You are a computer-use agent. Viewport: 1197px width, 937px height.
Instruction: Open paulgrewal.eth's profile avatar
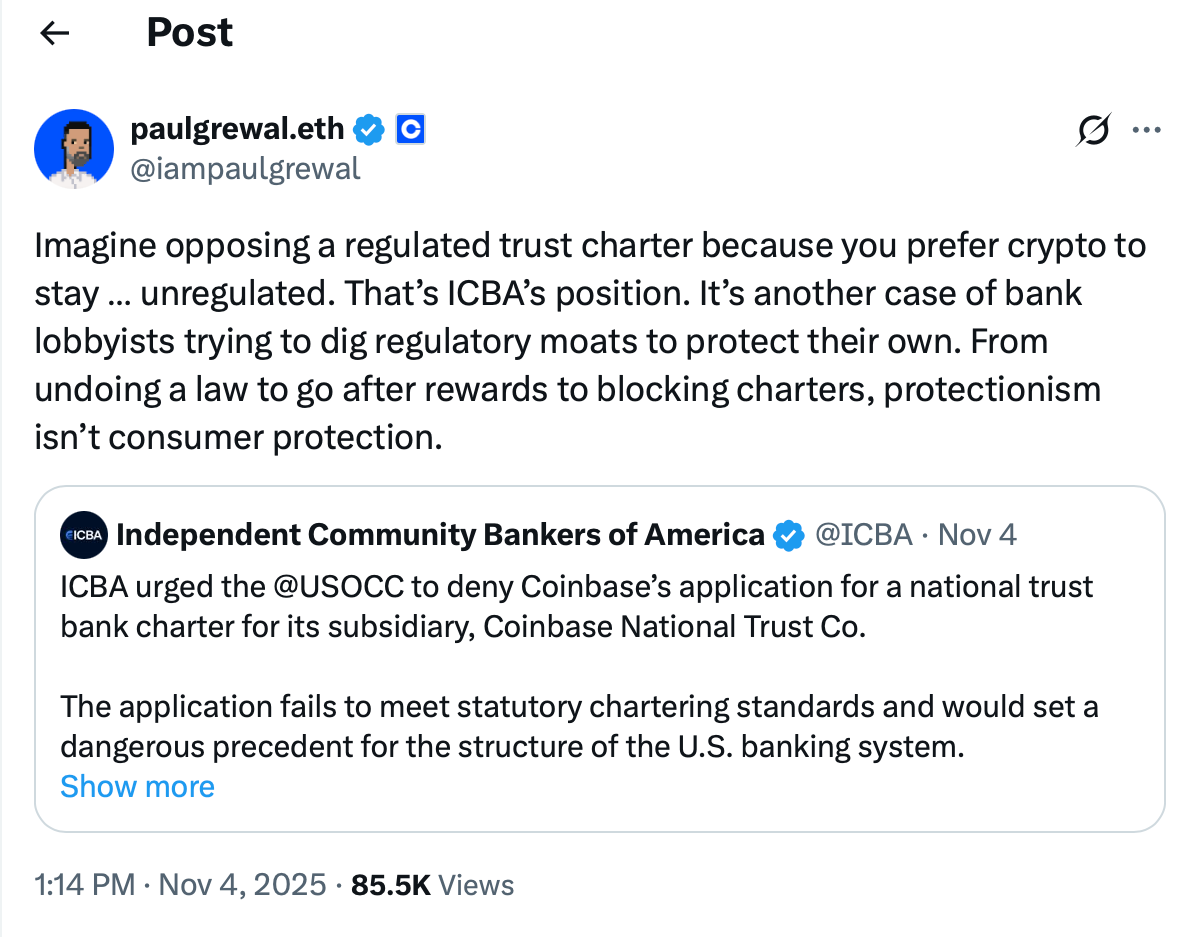tap(74, 148)
